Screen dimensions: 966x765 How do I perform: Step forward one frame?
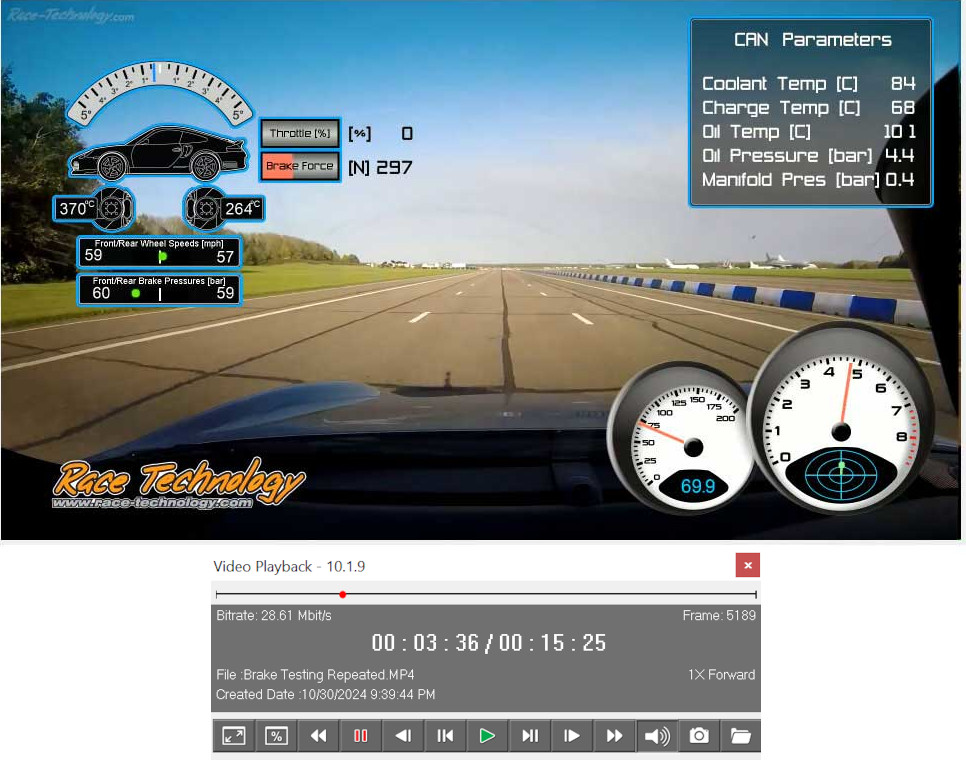point(530,736)
